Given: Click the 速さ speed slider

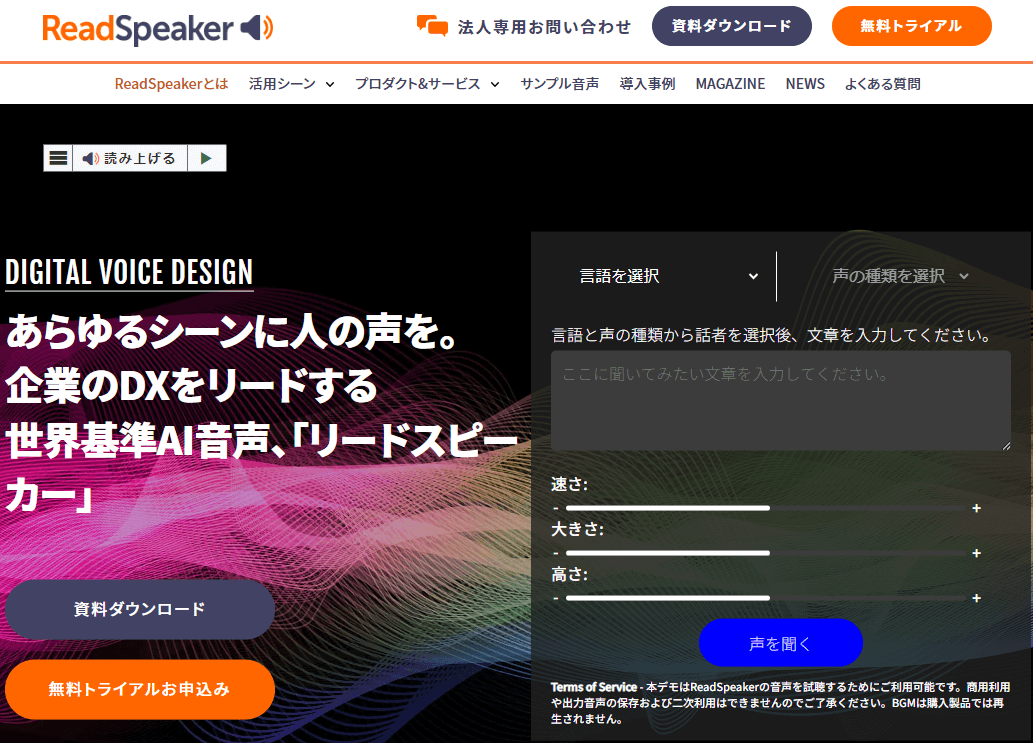Looking at the screenshot, I should [766, 508].
